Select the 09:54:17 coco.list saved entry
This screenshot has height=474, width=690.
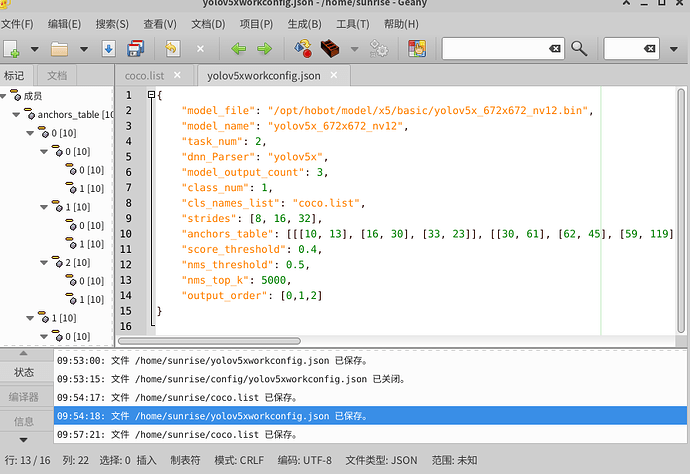(370, 397)
